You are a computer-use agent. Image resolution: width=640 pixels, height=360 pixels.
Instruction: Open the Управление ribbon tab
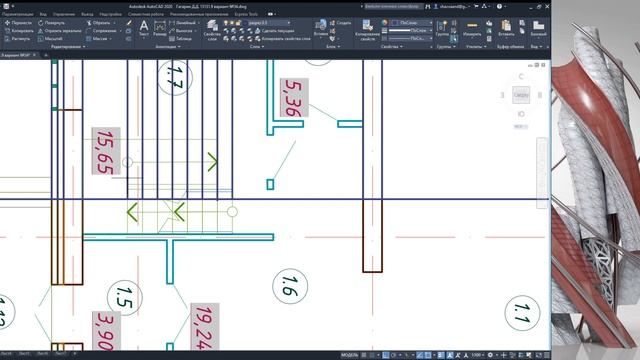[x=64, y=14]
